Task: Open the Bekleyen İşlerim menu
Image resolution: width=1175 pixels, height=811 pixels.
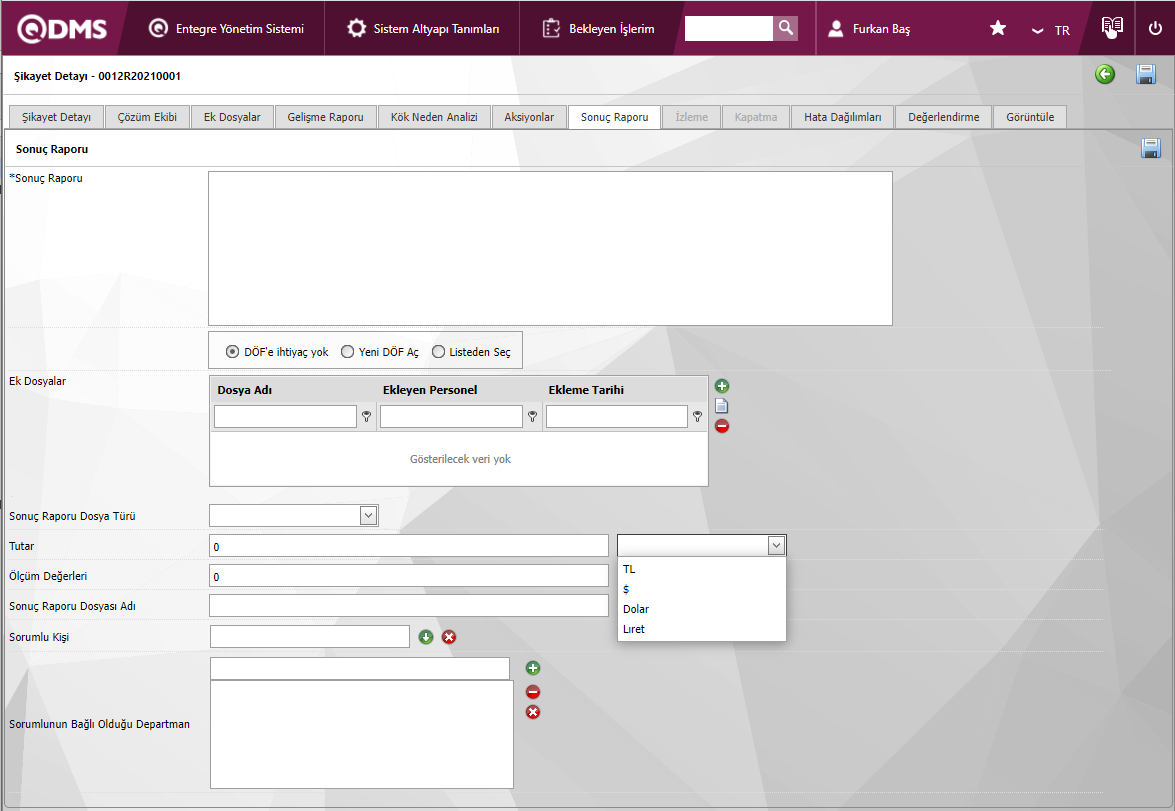Action: (x=598, y=29)
